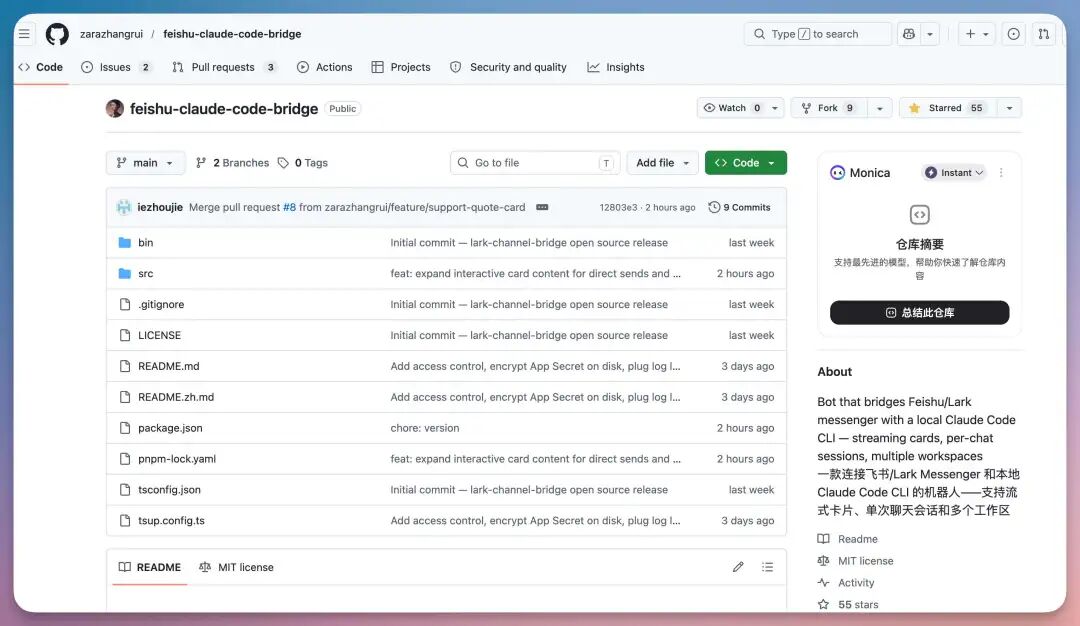Image resolution: width=1080 pixels, height=626 pixels.
Task: Open the 2 Branches link
Action: 233,163
